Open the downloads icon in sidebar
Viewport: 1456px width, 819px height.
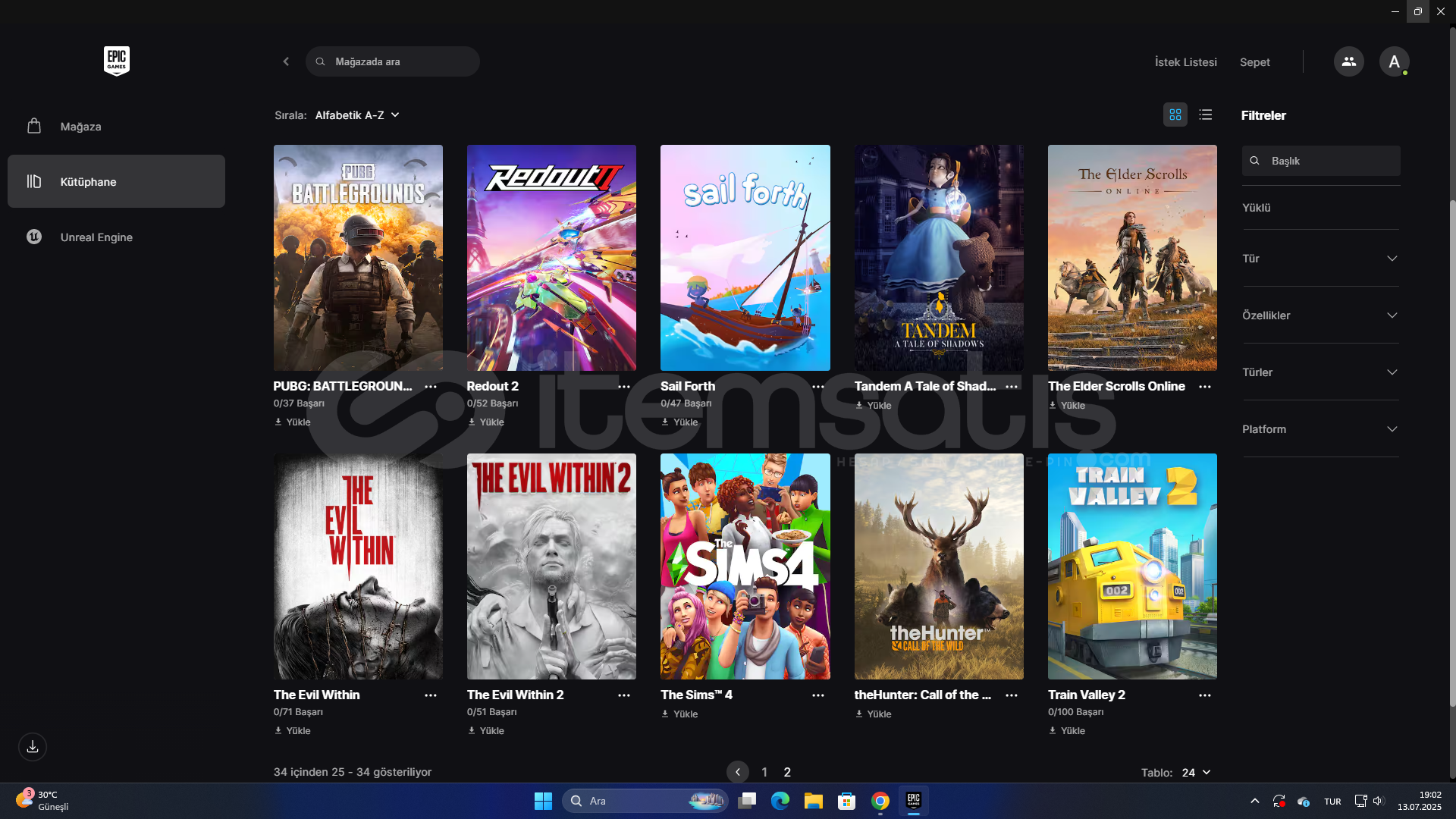(x=33, y=747)
